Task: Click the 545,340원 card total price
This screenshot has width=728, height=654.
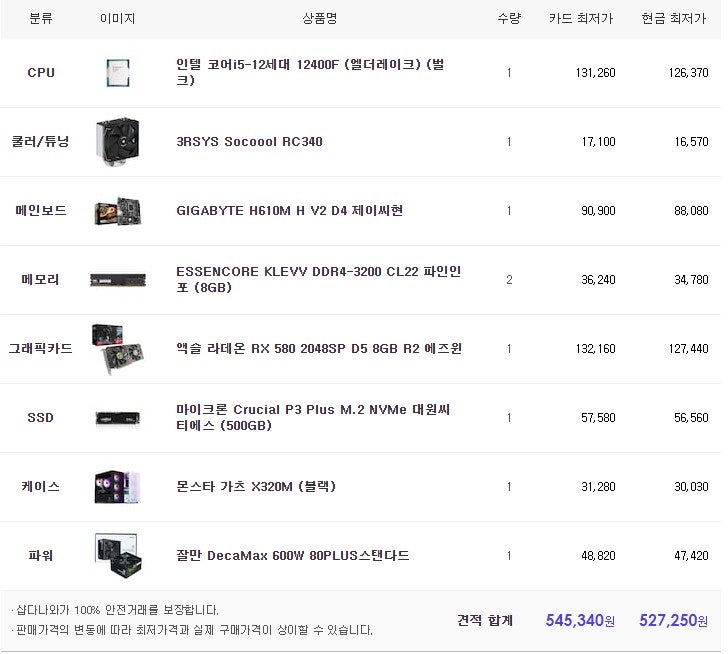Action: (x=581, y=621)
